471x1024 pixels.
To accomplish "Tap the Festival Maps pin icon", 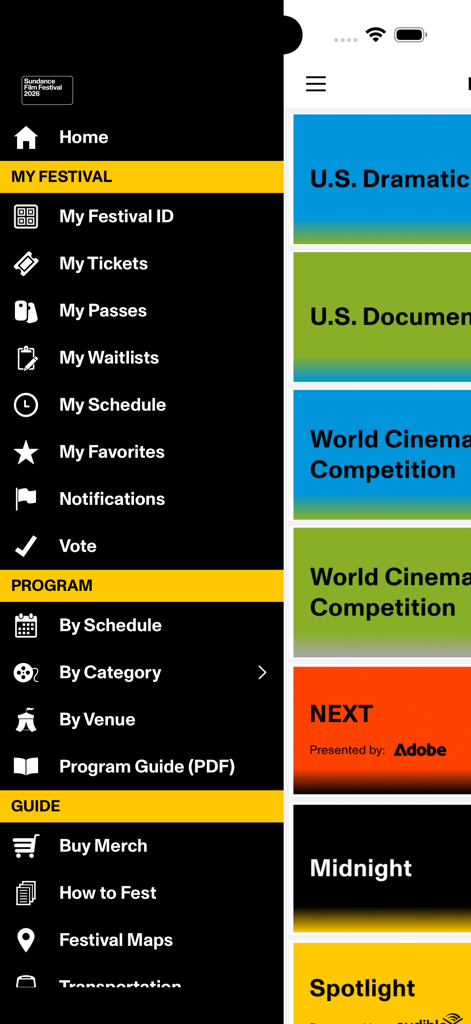I will (26, 940).
